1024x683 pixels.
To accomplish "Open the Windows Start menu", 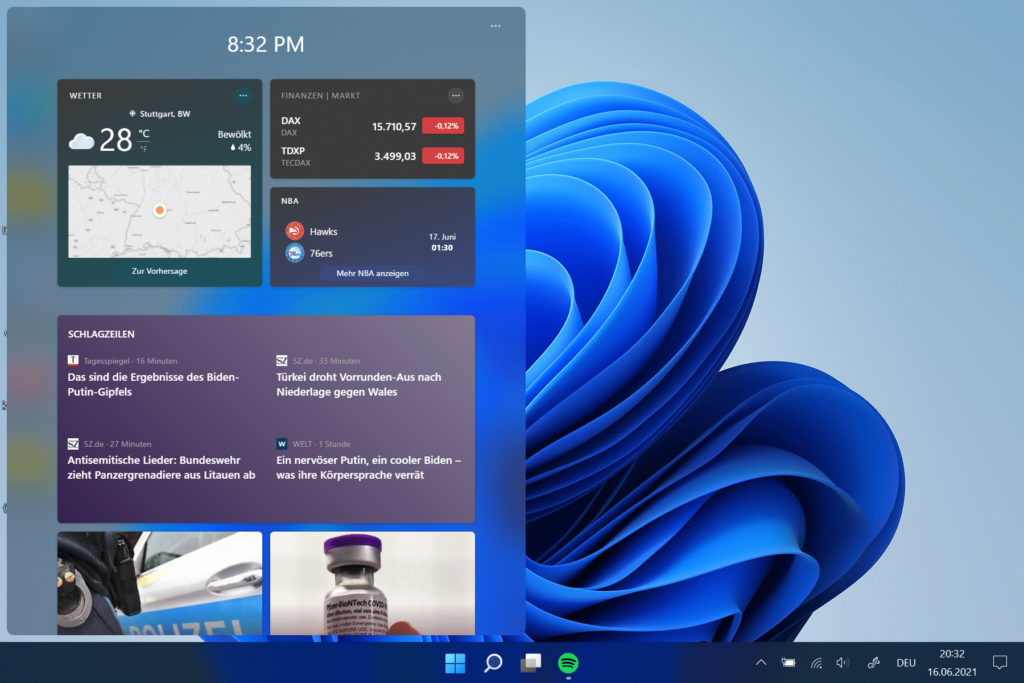I will pos(455,662).
